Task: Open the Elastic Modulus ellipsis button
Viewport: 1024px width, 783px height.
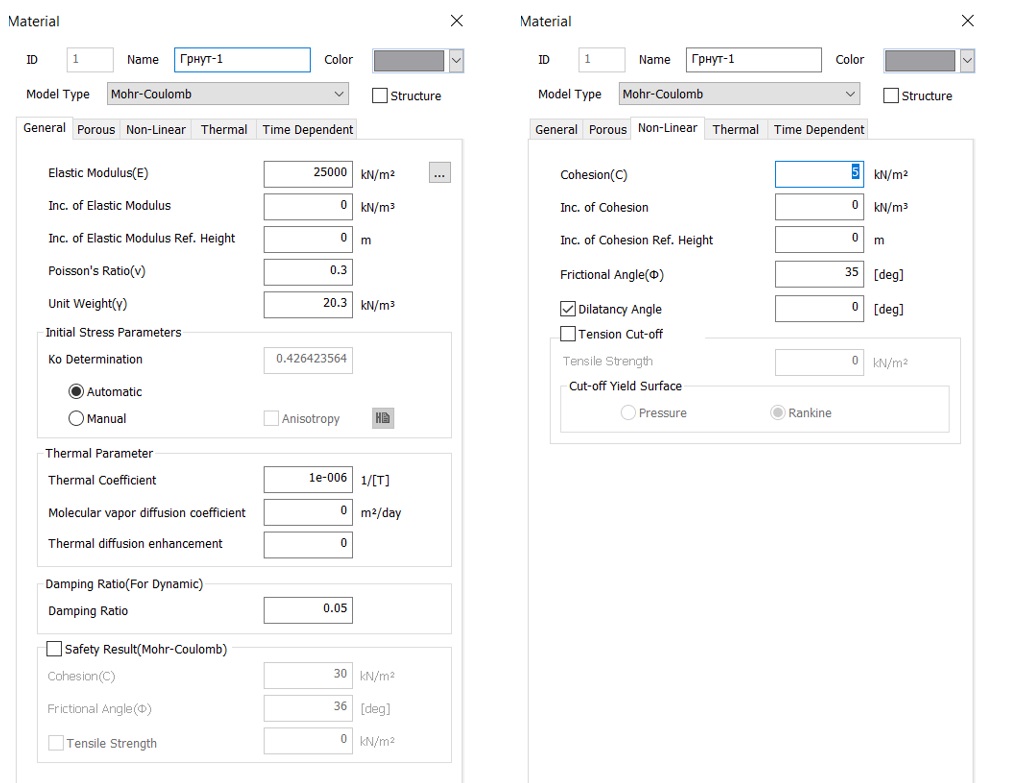Action: coord(440,173)
